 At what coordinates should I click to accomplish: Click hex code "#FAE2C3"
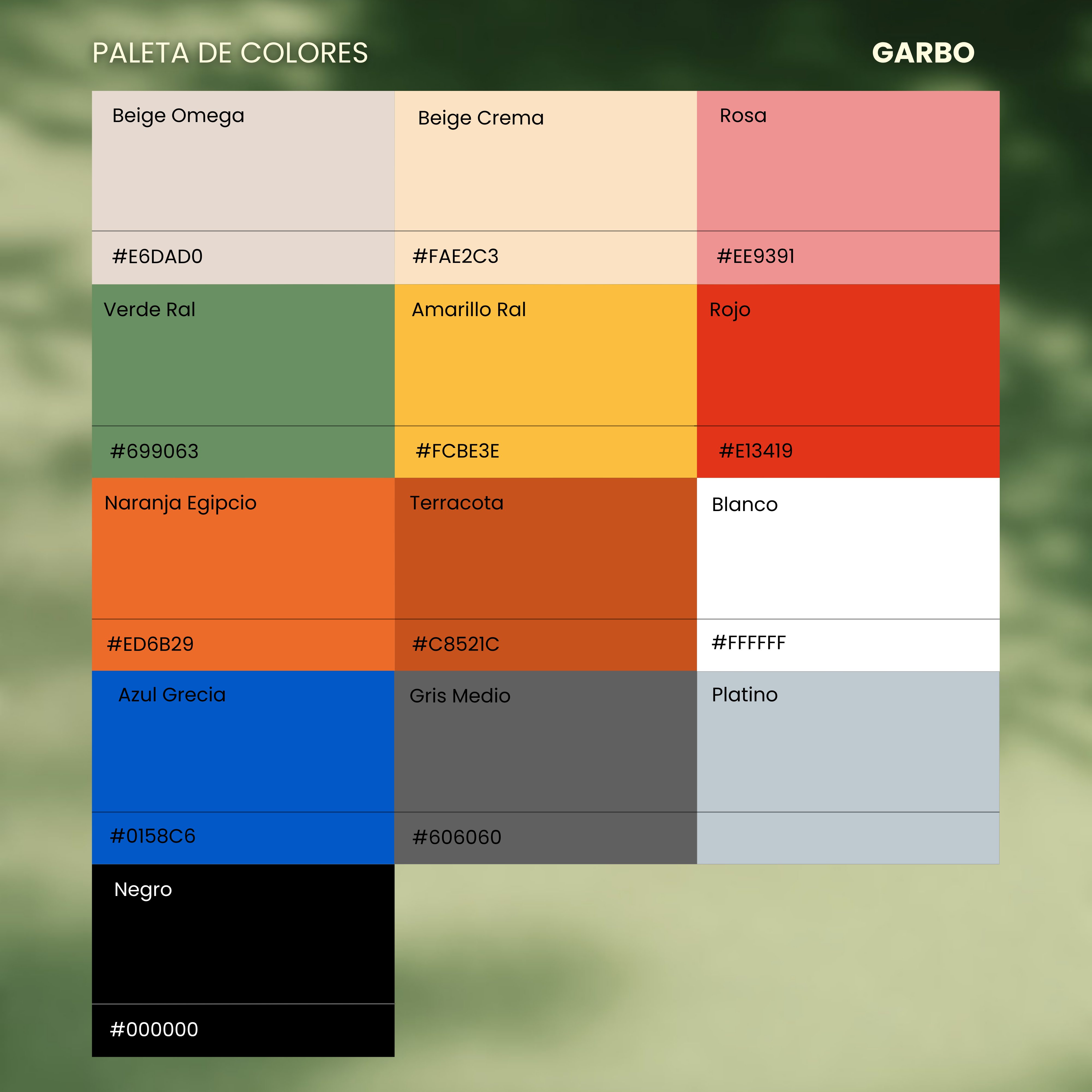tap(456, 256)
